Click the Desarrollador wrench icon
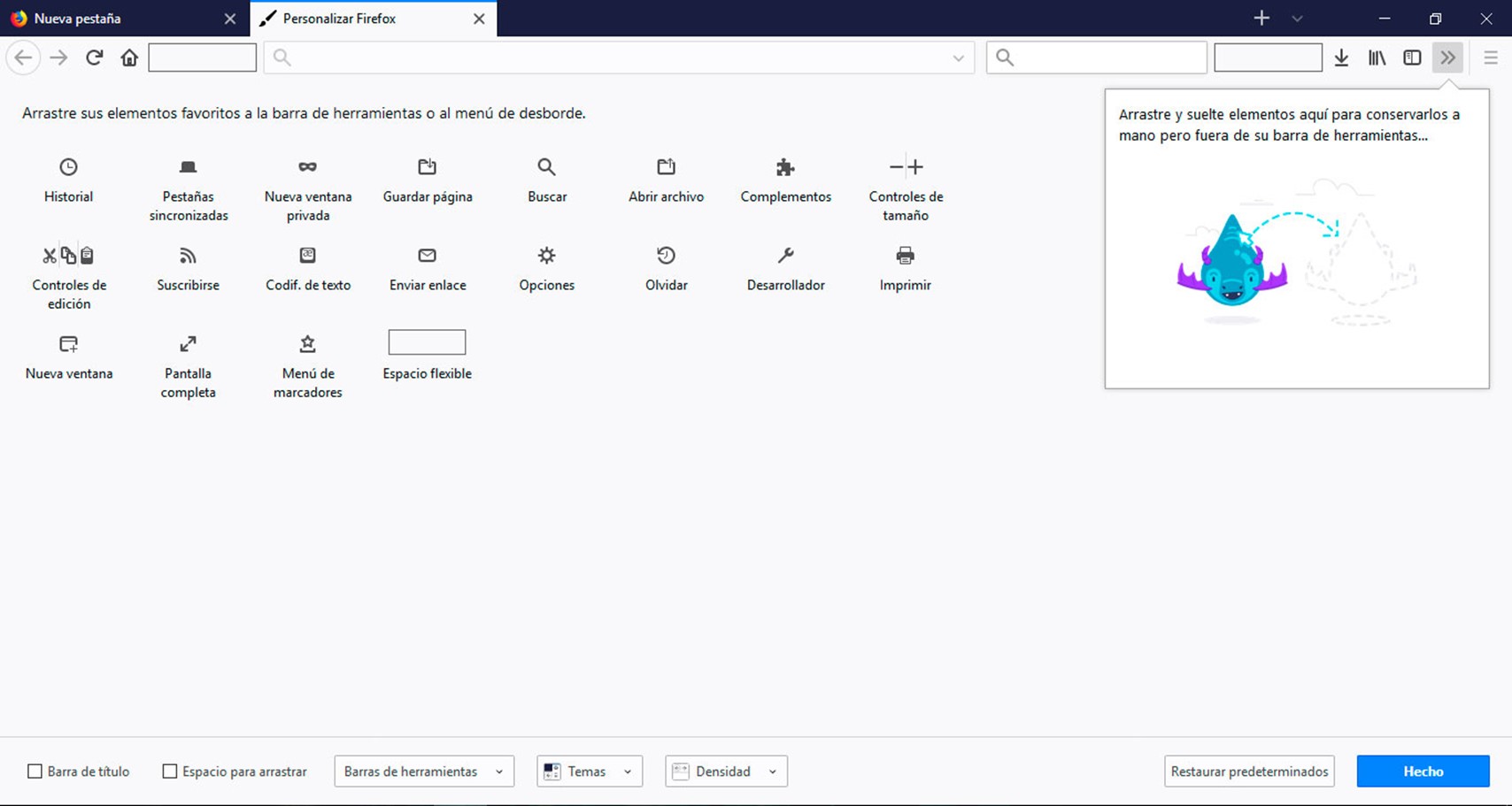This screenshot has height=806, width=1512. (x=785, y=256)
